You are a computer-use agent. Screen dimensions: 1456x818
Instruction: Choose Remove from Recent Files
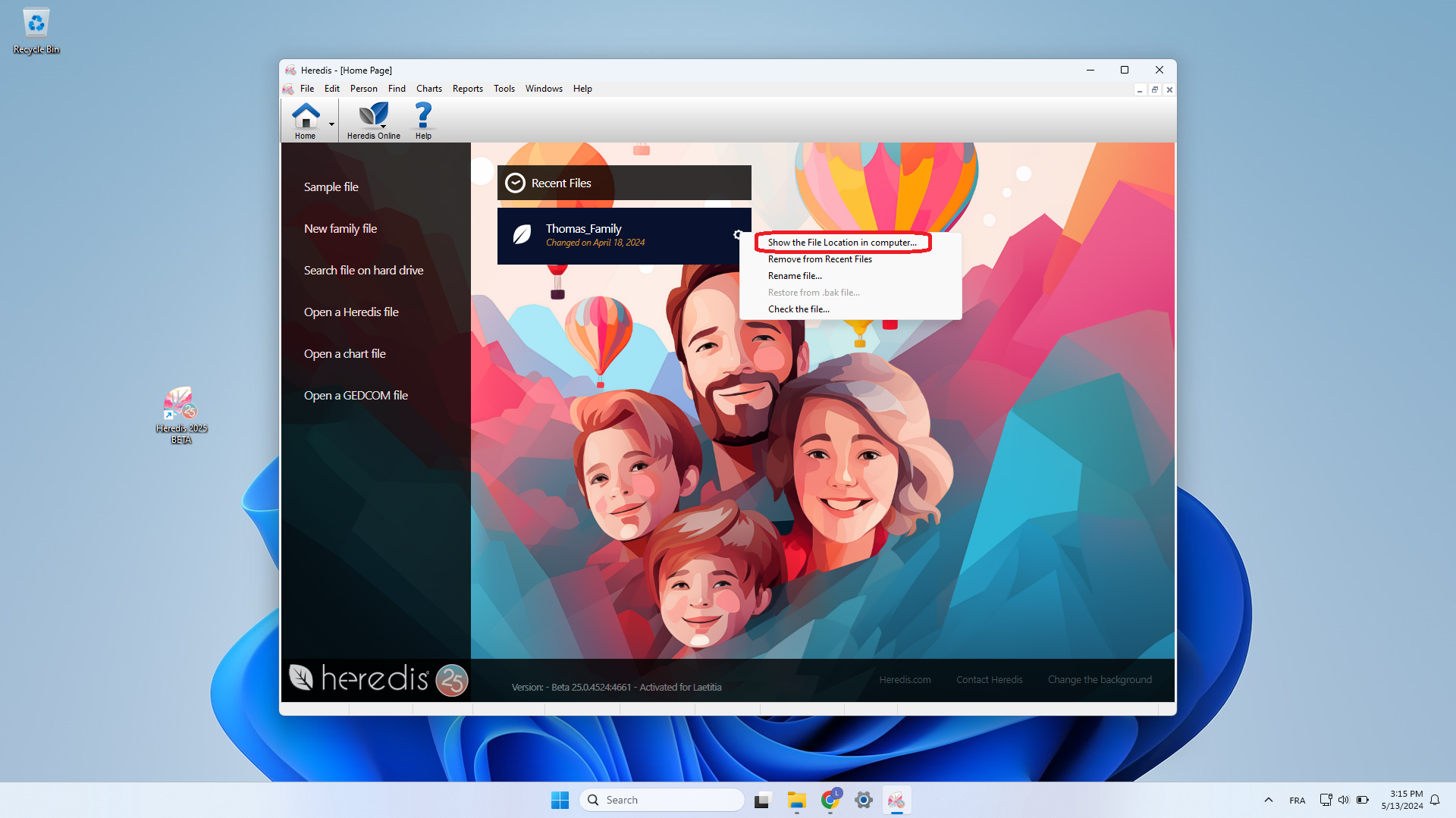pyautogui.click(x=820, y=259)
